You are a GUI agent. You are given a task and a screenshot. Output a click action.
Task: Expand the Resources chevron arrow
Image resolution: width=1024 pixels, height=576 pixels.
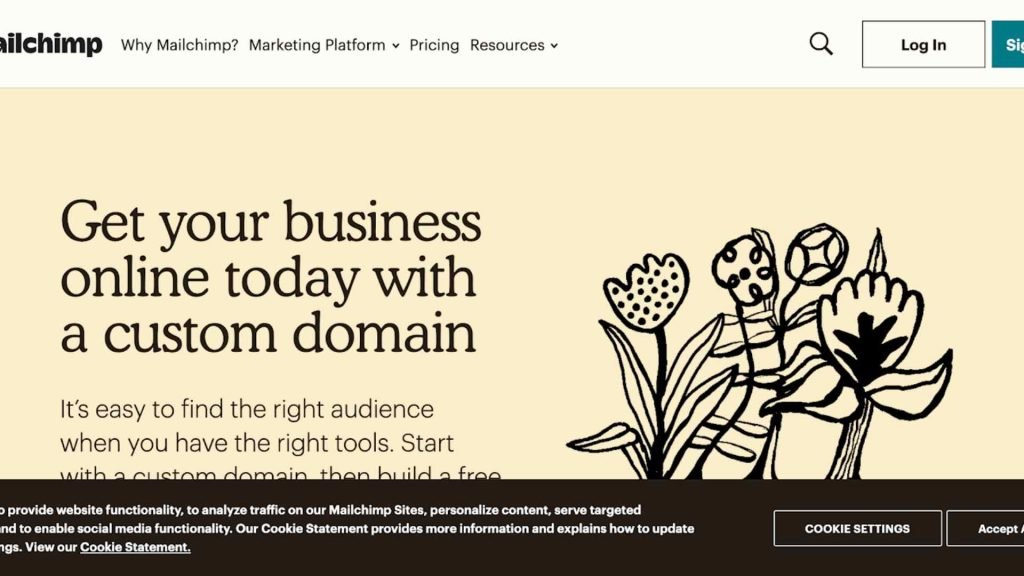click(x=554, y=46)
